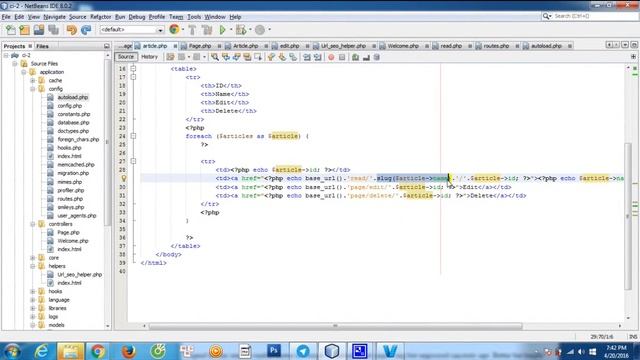Expand the models folder node

pyautogui.click(x=33, y=325)
